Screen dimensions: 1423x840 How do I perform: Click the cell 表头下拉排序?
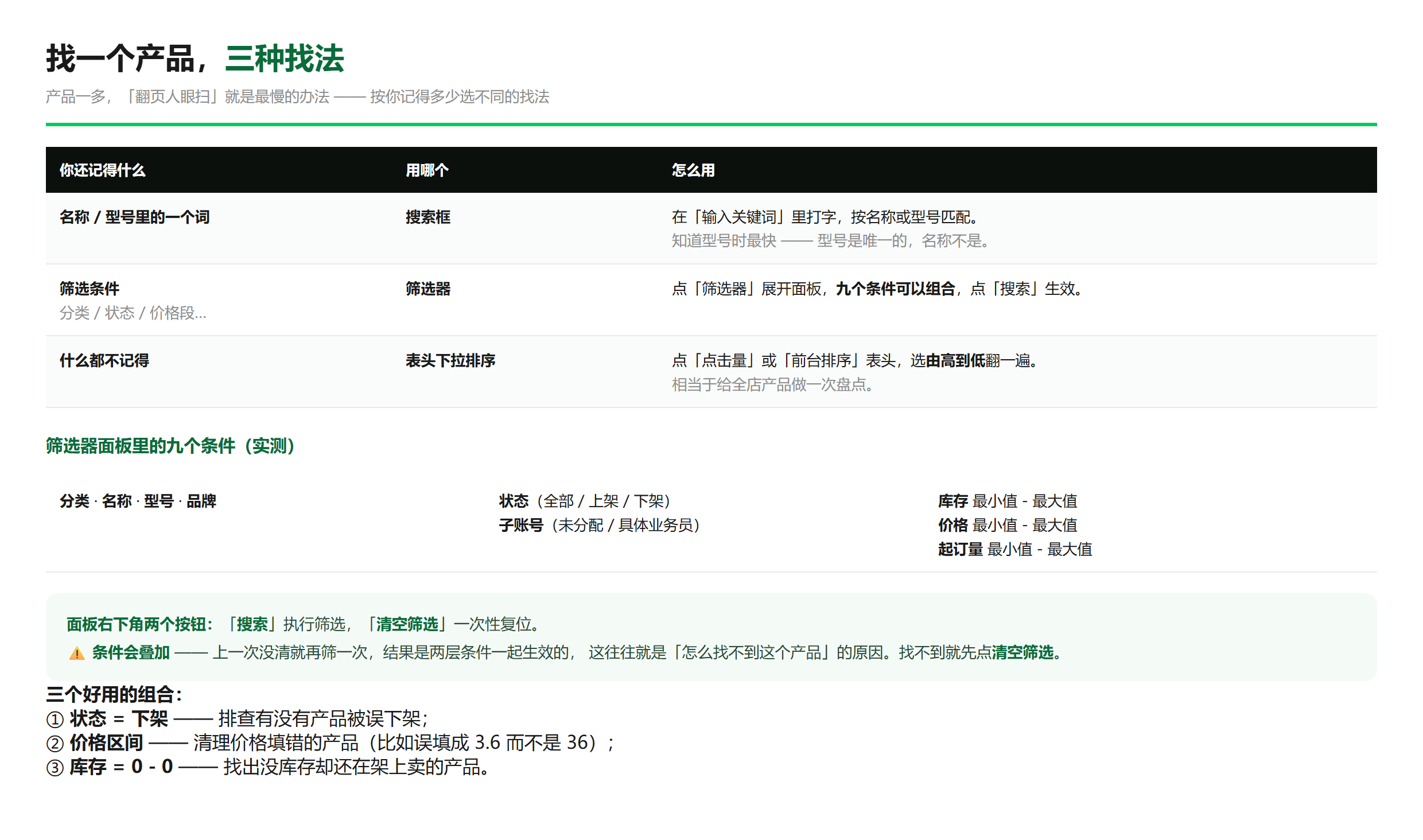coord(450,360)
